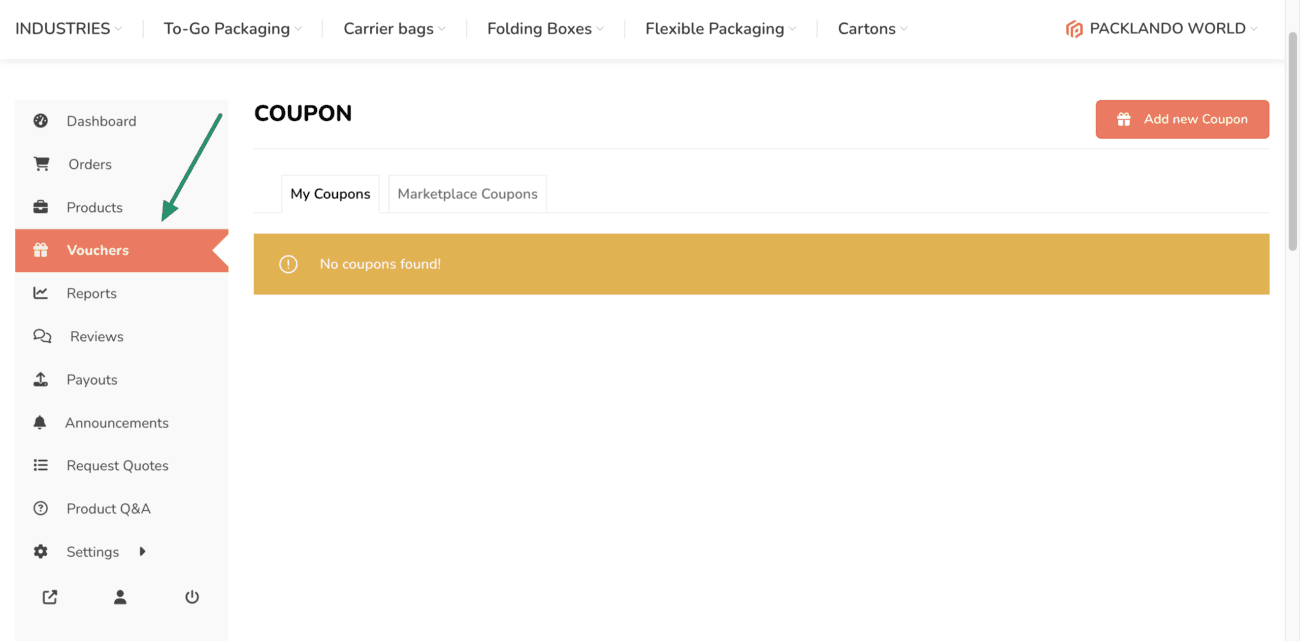Viewport: 1300px width, 641px height.
Task: Click the Orders shopping cart icon
Action: coord(41,164)
